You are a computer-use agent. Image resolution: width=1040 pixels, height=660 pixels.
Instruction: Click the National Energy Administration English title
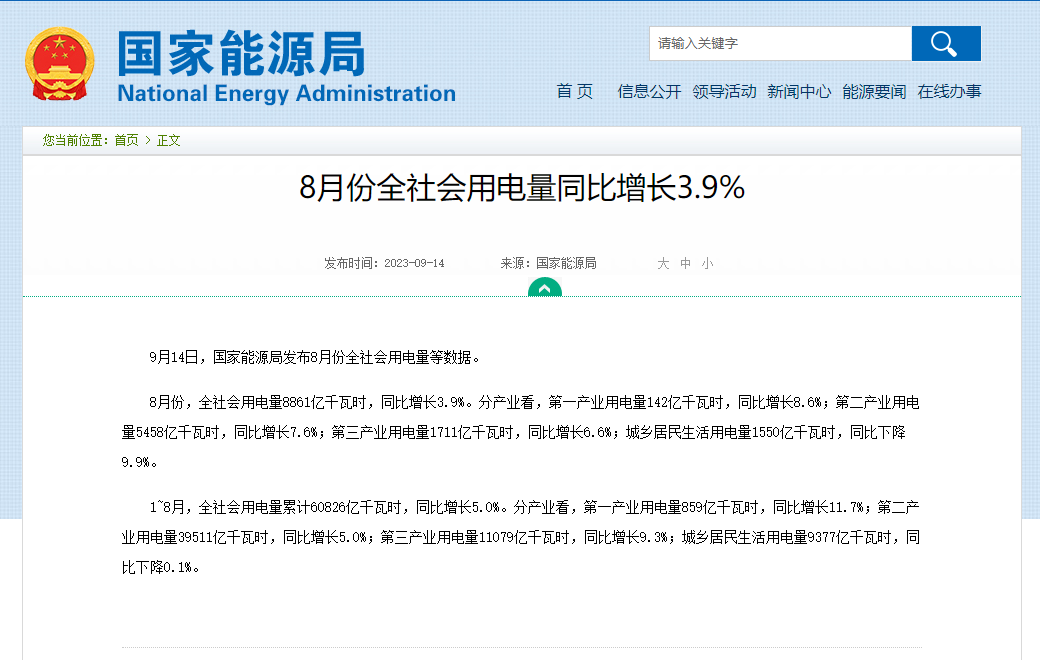point(286,94)
